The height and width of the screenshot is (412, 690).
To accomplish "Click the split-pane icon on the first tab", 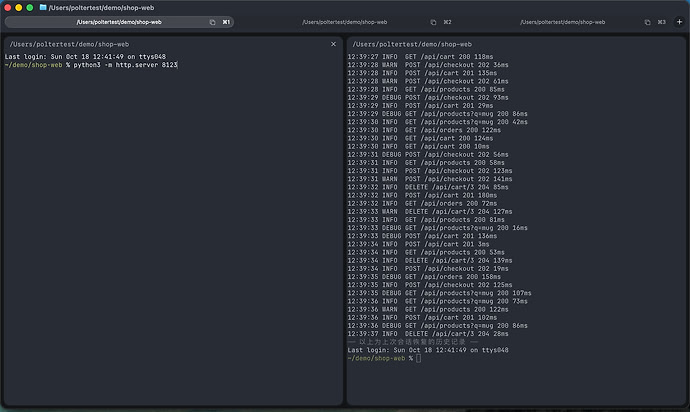I will pyautogui.click(x=213, y=22).
